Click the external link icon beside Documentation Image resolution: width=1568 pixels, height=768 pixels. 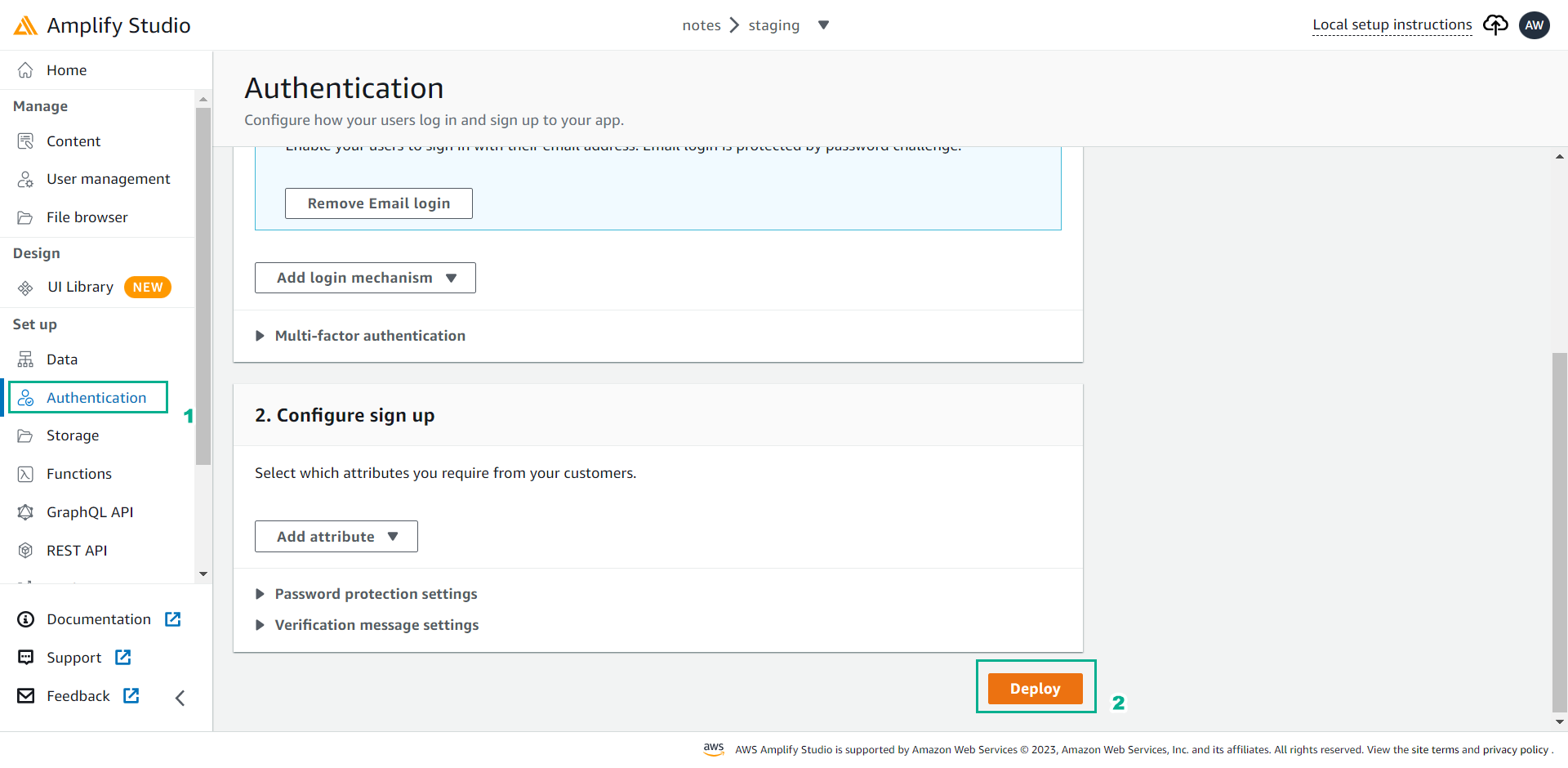(x=173, y=619)
